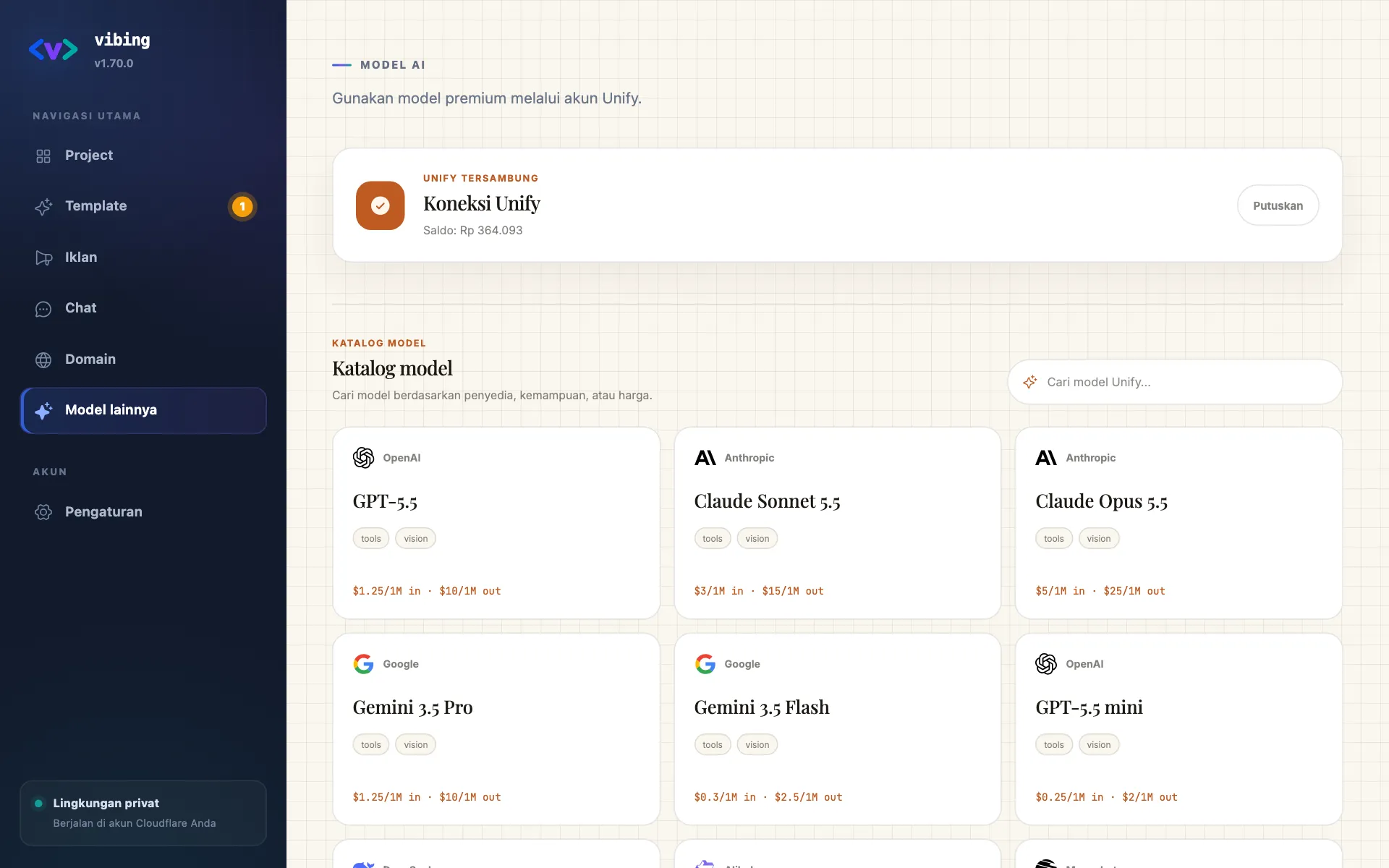Click the Iklan megaphone icon
1389x868 pixels.
43,258
